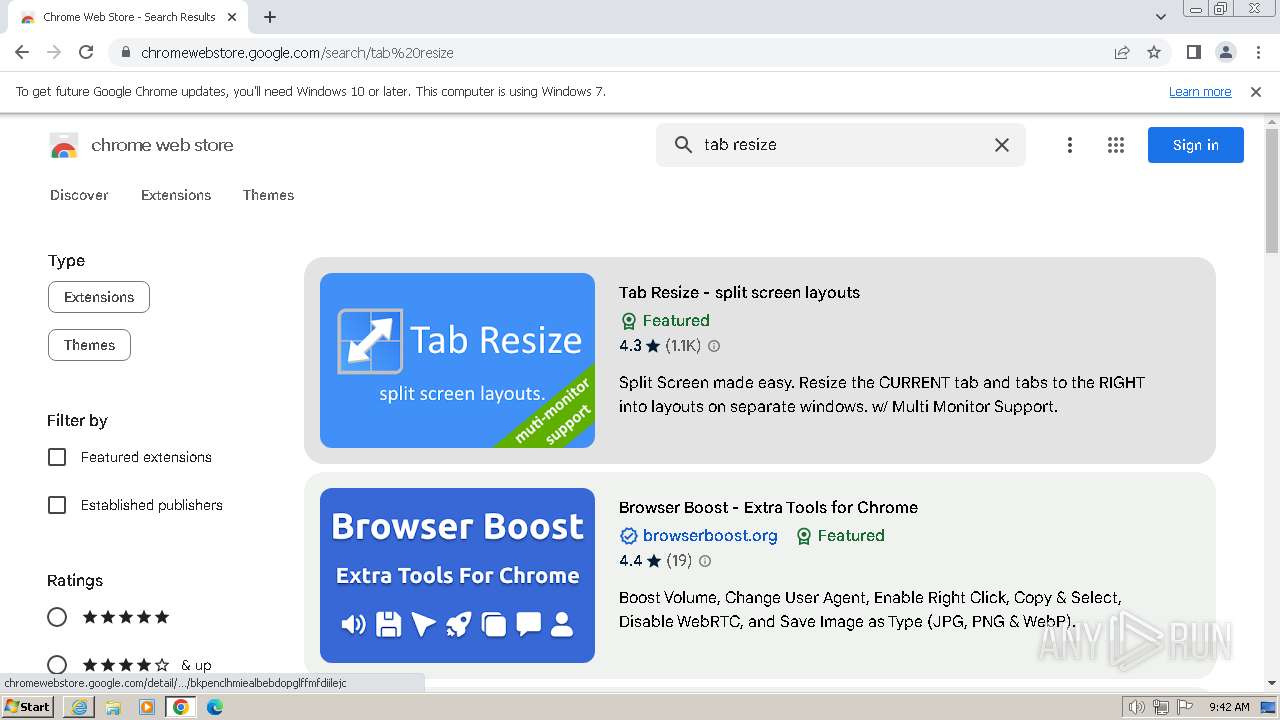Launch media player from the taskbar
The height and width of the screenshot is (720, 1280).
coord(147,707)
